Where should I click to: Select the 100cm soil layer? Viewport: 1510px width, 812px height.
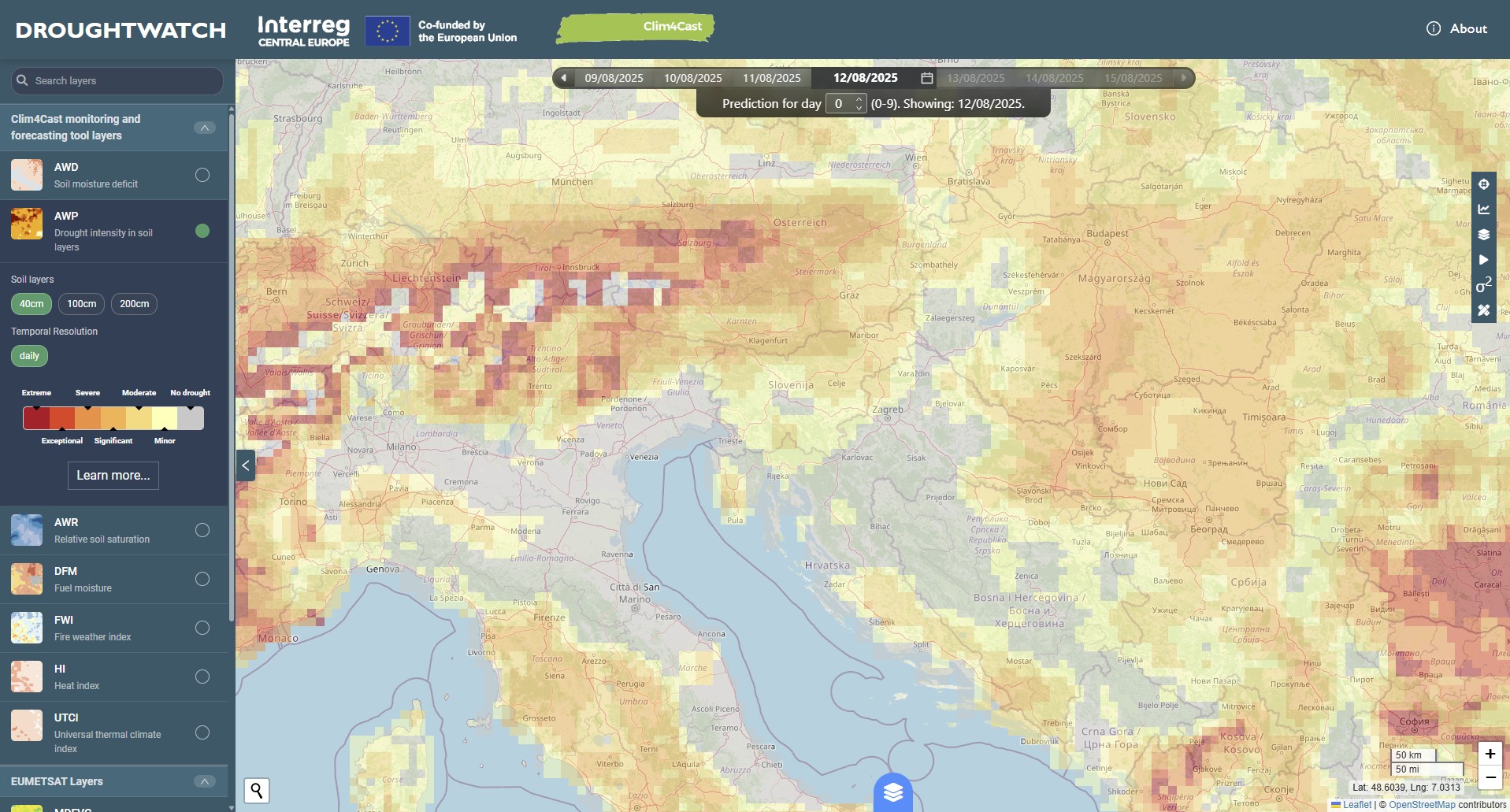pyautogui.click(x=82, y=304)
